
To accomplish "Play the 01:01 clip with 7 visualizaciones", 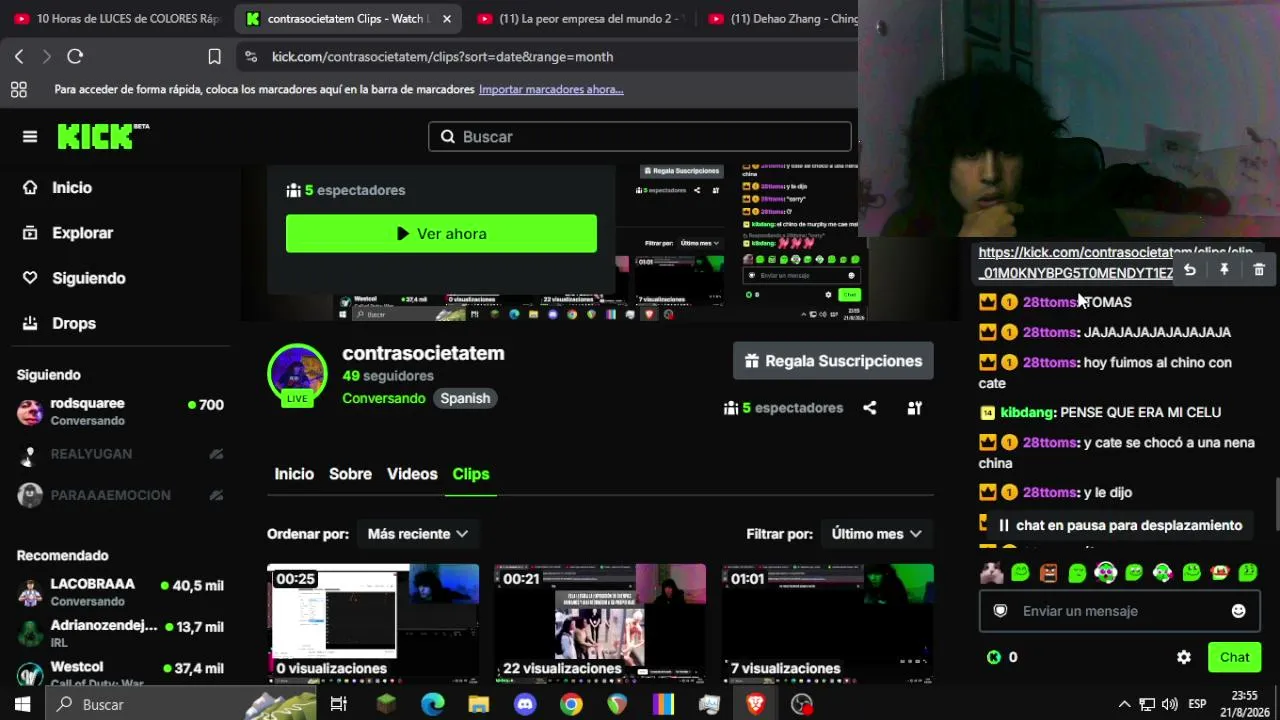I will tap(828, 623).
